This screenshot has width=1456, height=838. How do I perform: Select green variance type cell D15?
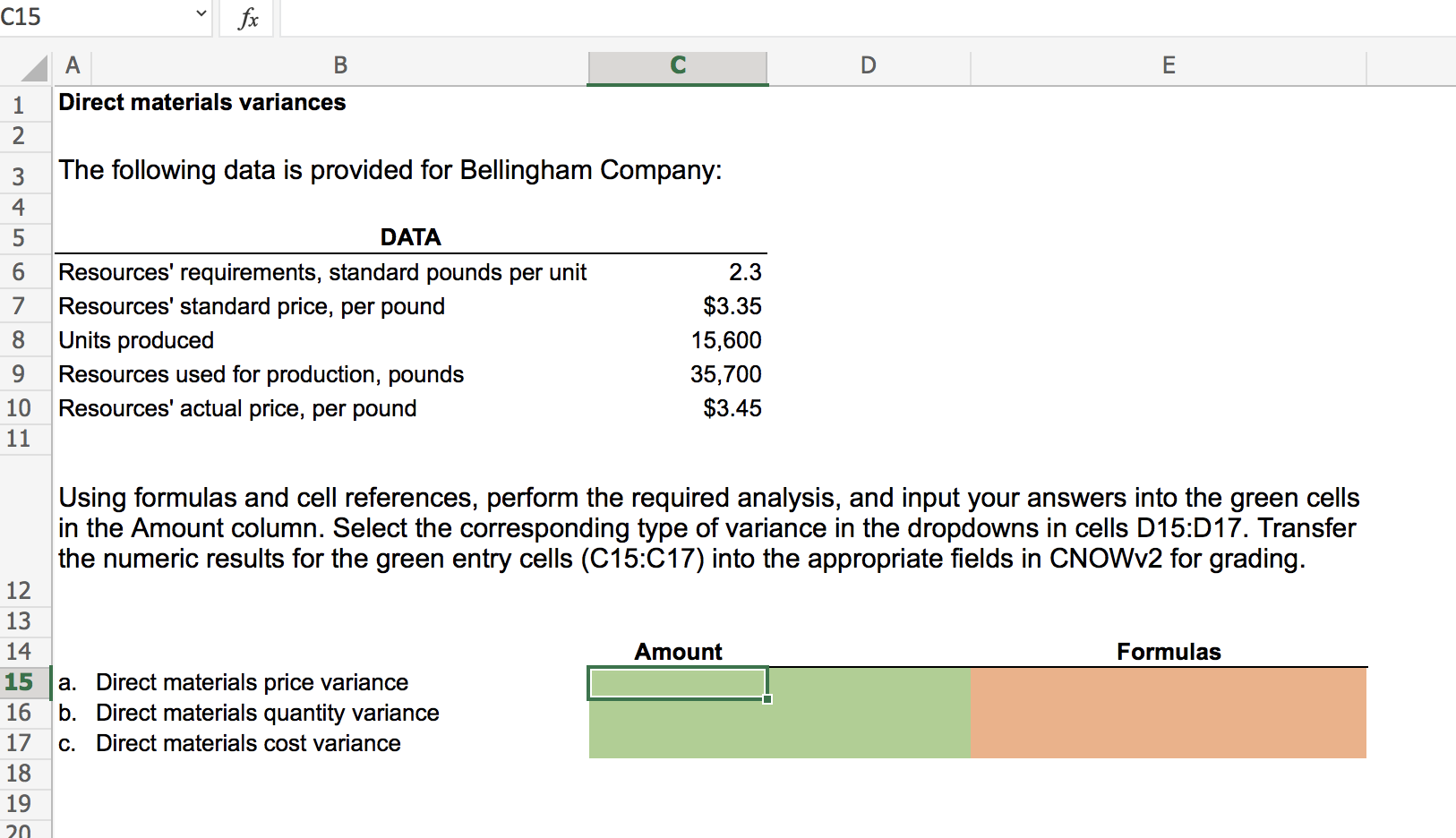[x=869, y=682]
